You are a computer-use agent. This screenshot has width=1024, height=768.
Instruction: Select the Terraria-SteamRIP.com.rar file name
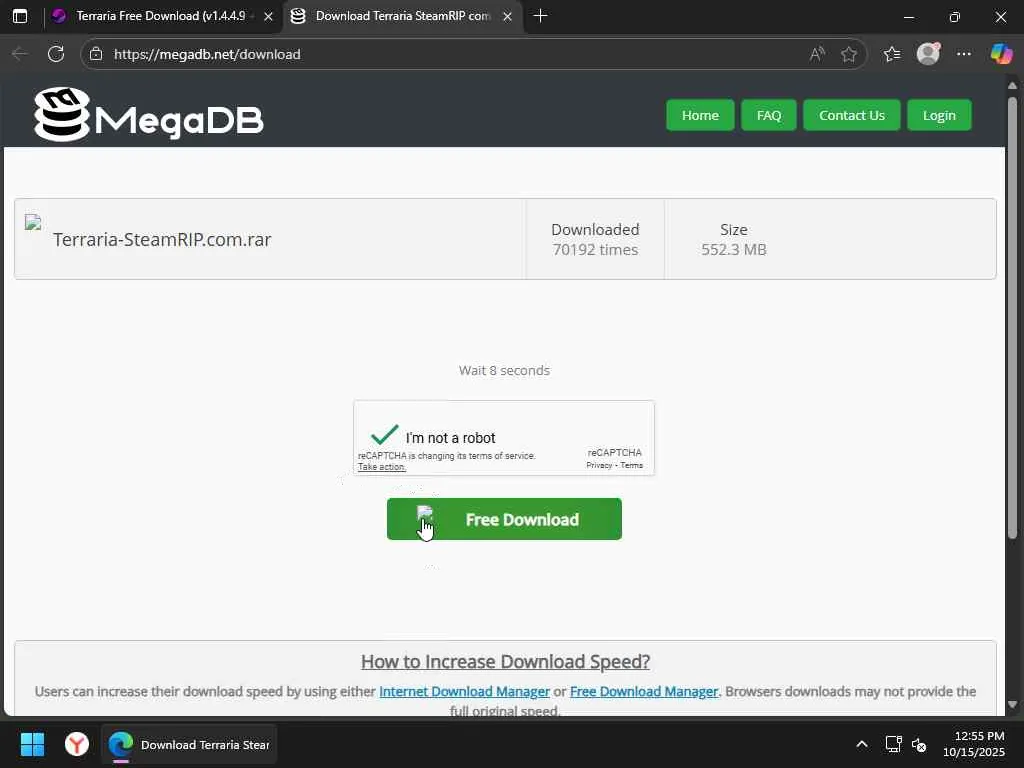[x=162, y=240]
